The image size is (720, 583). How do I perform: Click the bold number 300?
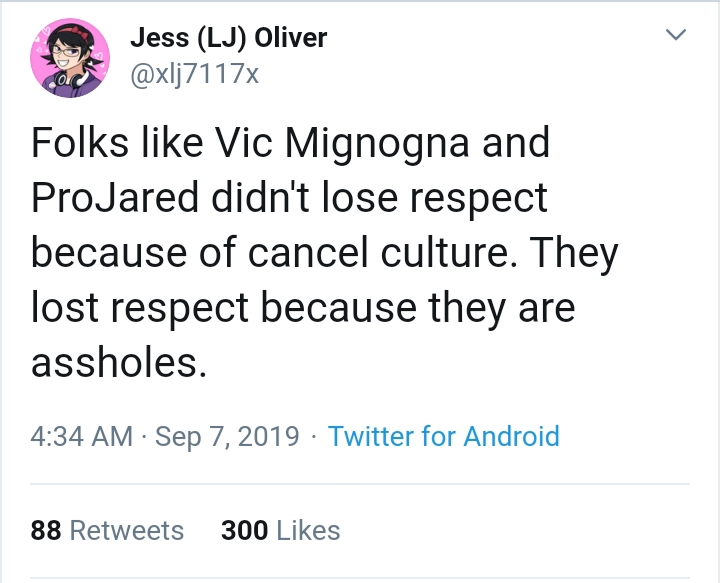[x=245, y=530]
